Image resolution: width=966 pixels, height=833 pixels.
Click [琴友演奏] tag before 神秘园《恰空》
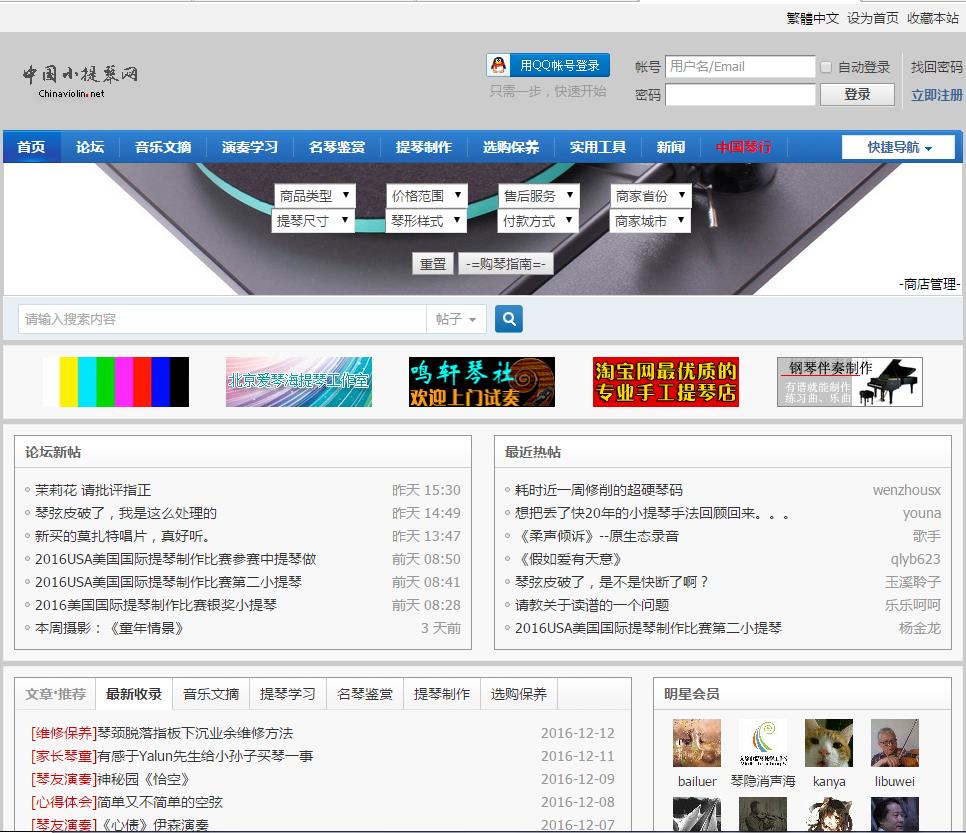64,779
